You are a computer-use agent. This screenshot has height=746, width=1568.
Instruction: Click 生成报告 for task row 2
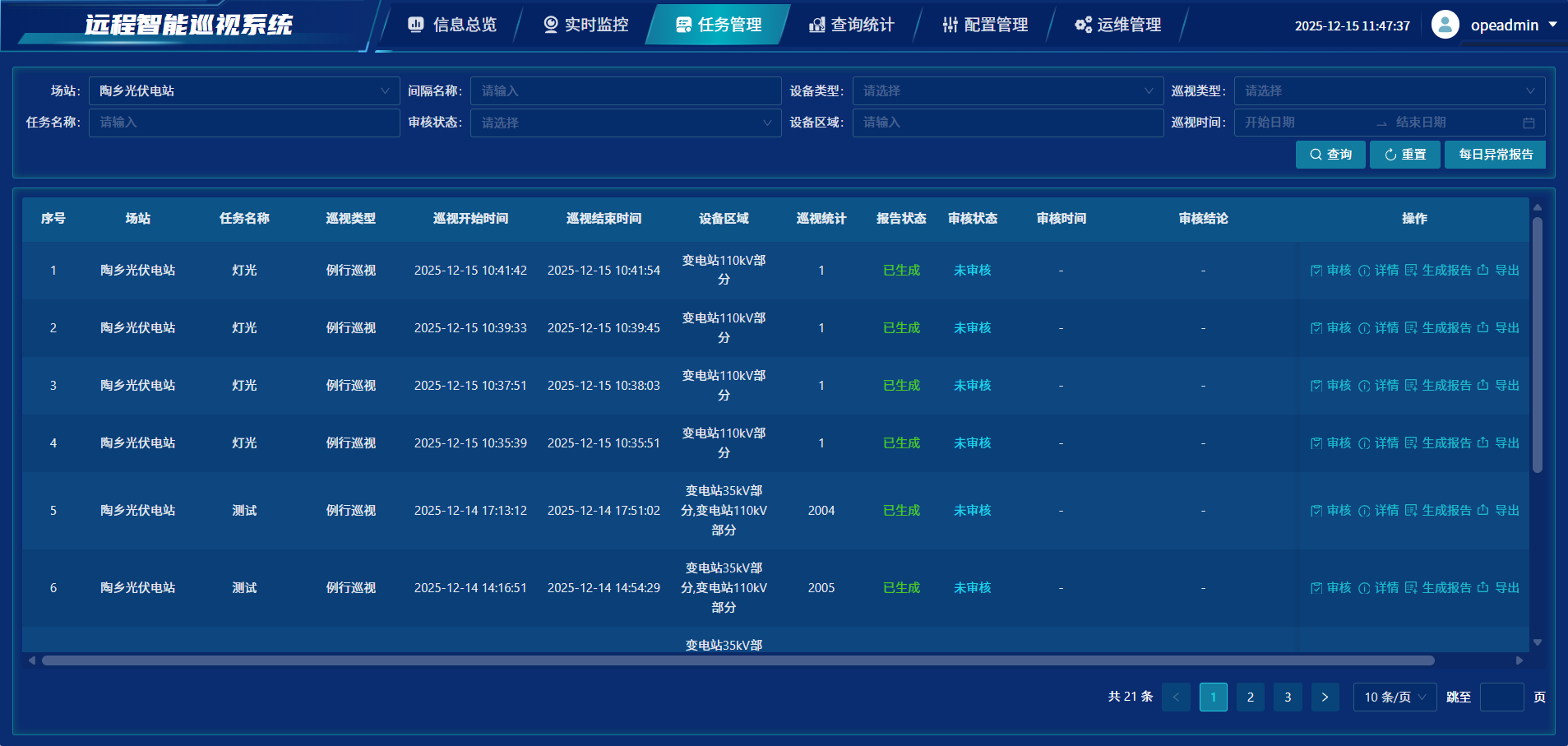(x=1438, y=328)
